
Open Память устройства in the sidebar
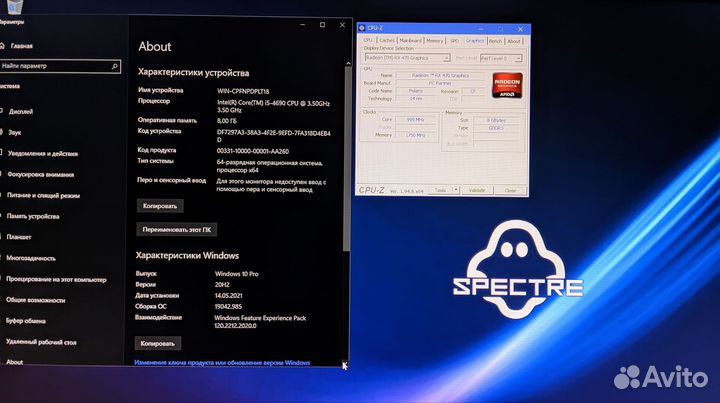[x=33, y=217]
